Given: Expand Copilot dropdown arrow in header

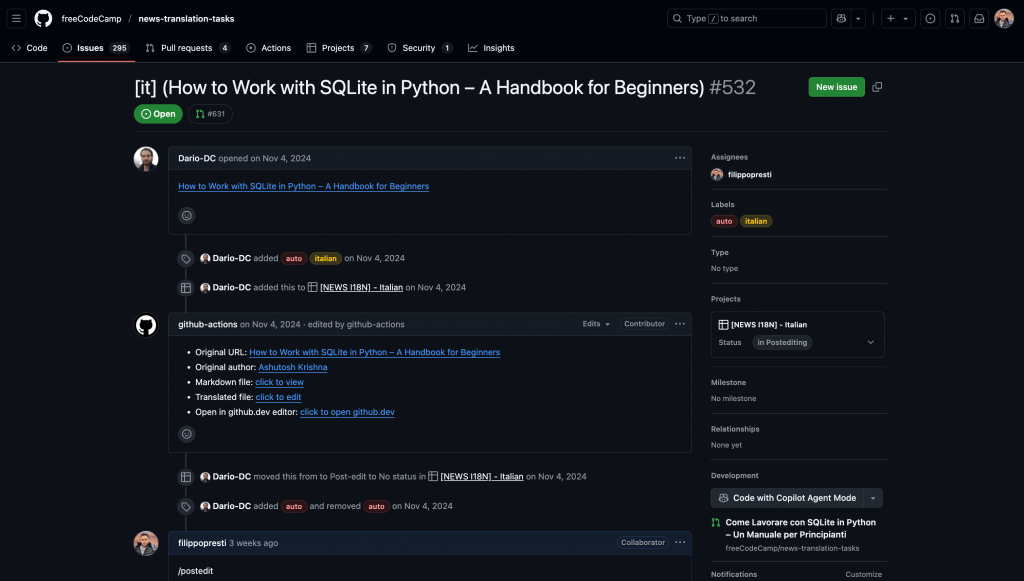Looking at the screenshot, I should click(x=858, y=18).
